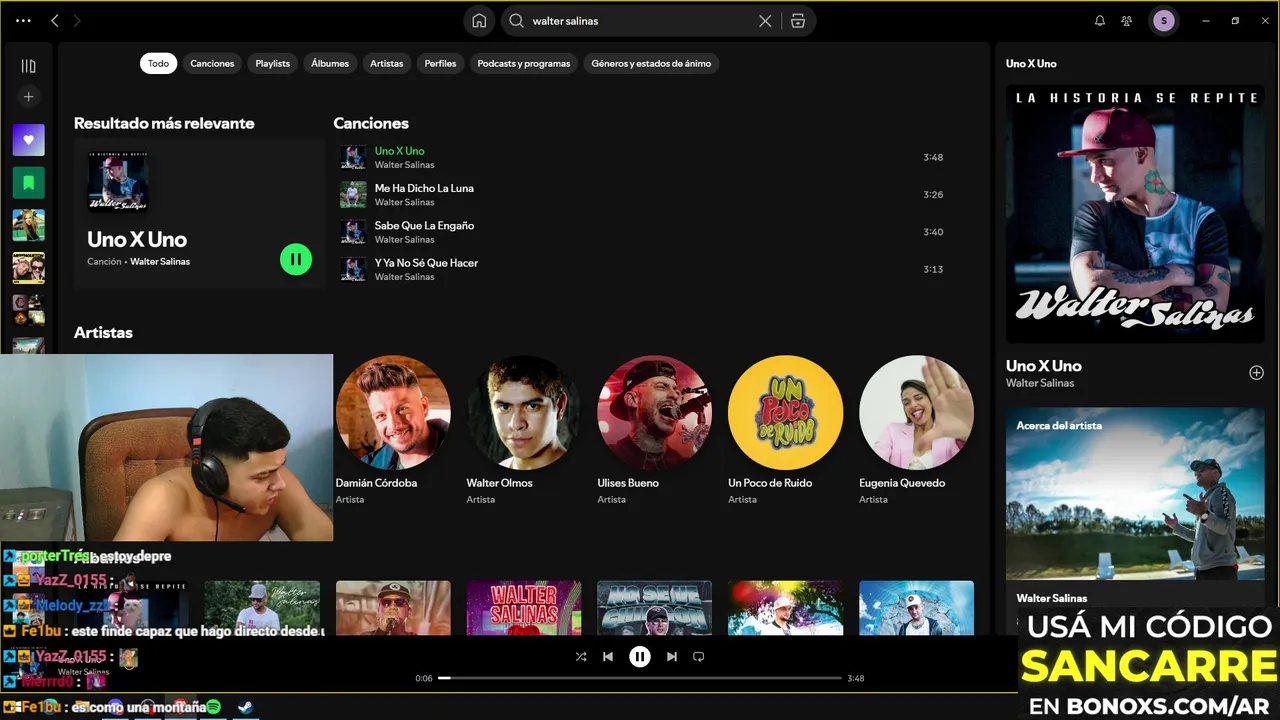Open the Home page icon
Image resolution: width=1280 pixels, height=720 pixels.
point(479,20)
